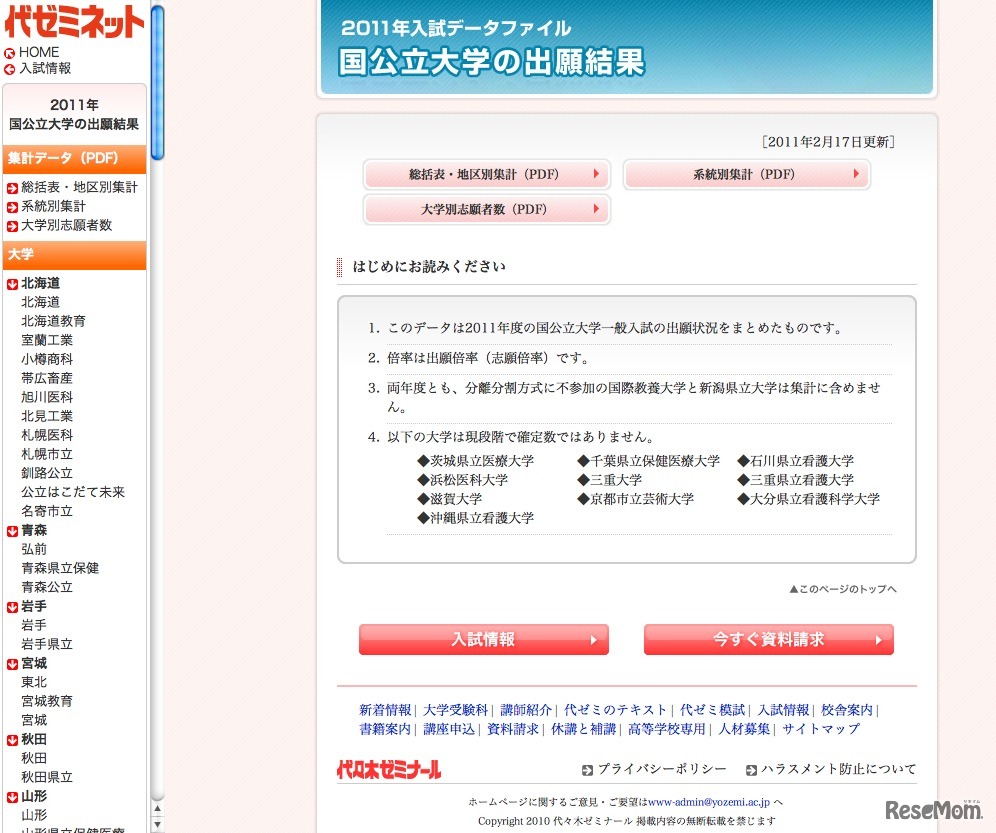Open 大学別志願者数 sidebar link
The image size is (996, 833).
click(67, 225)
